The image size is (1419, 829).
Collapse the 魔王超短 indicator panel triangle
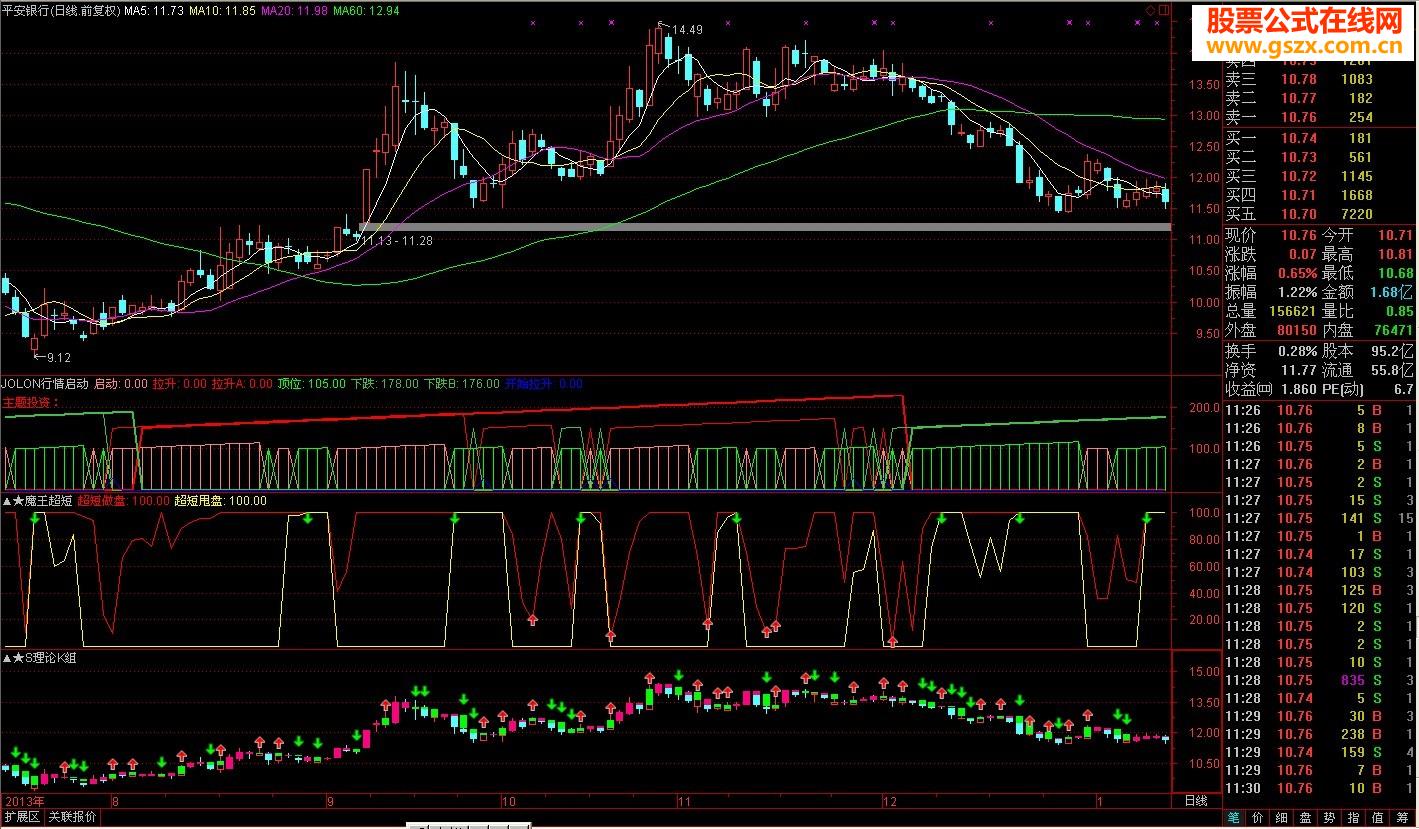tap(8, 500)
